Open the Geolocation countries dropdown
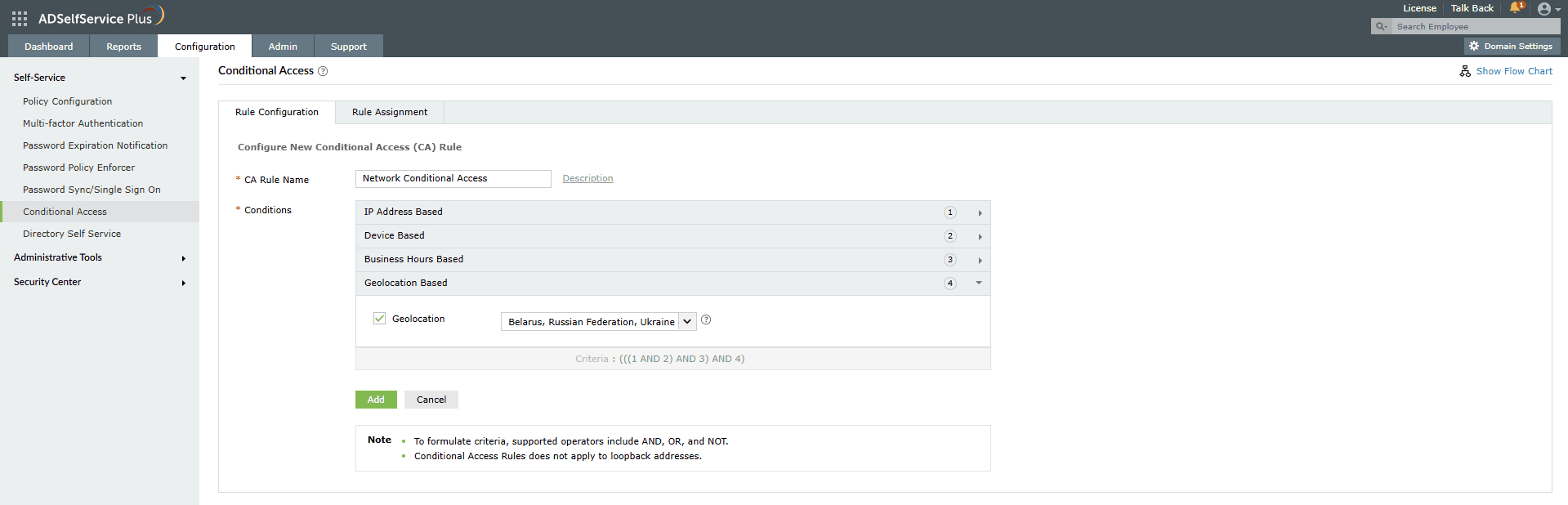 687,322
